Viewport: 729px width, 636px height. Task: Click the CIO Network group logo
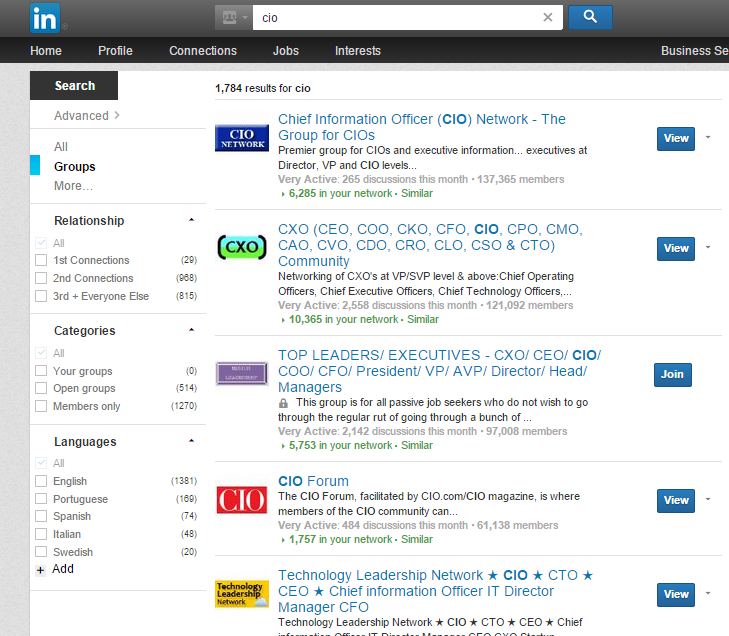(x=242, y=138)
